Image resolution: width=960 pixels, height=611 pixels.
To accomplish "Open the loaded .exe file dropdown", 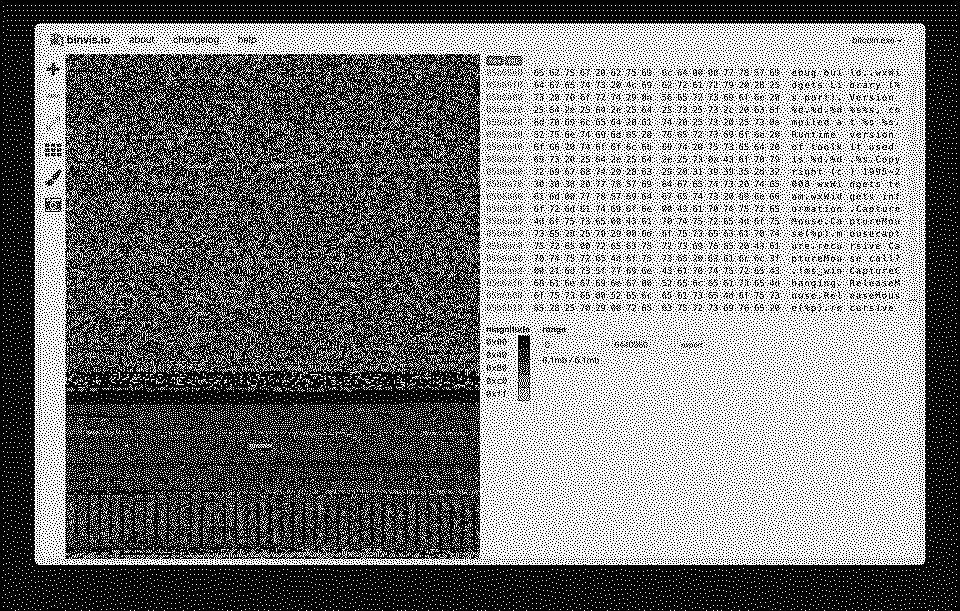I will pyautogui.click(x=877, y=40).
